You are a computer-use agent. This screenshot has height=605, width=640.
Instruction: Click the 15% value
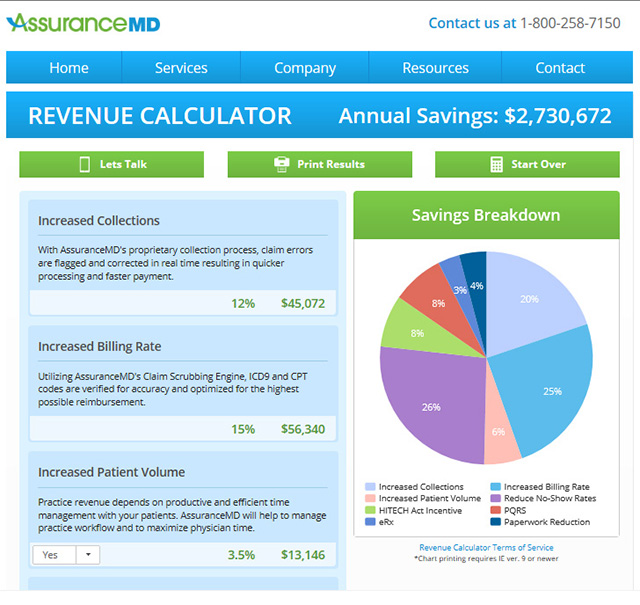tap(243, 429)
